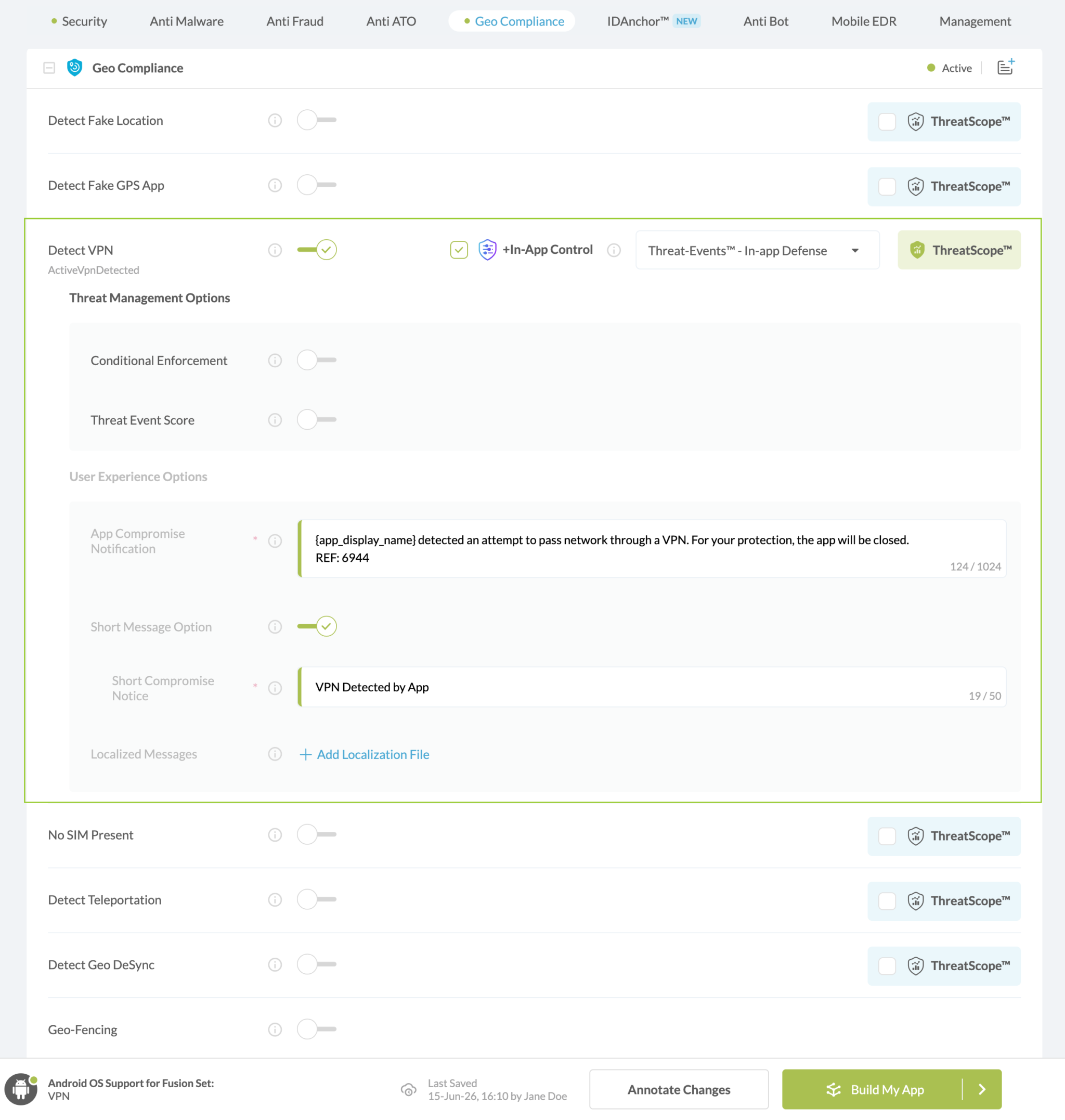Show info for Detect Fake GPS App
Screen dimensions: 1065x1120
[275, 185]
